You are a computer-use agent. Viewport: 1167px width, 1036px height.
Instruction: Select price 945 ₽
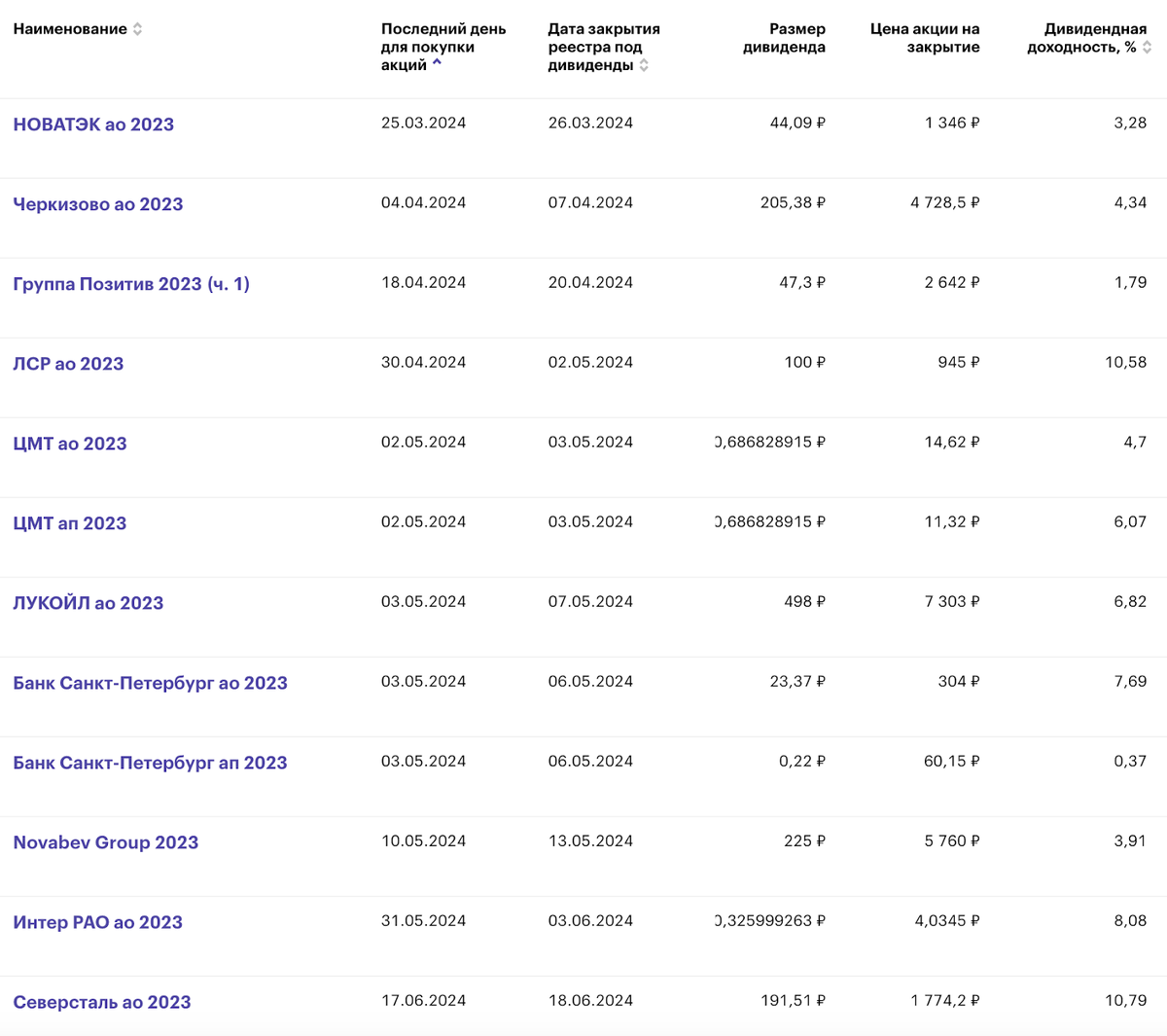coord(959,362)
